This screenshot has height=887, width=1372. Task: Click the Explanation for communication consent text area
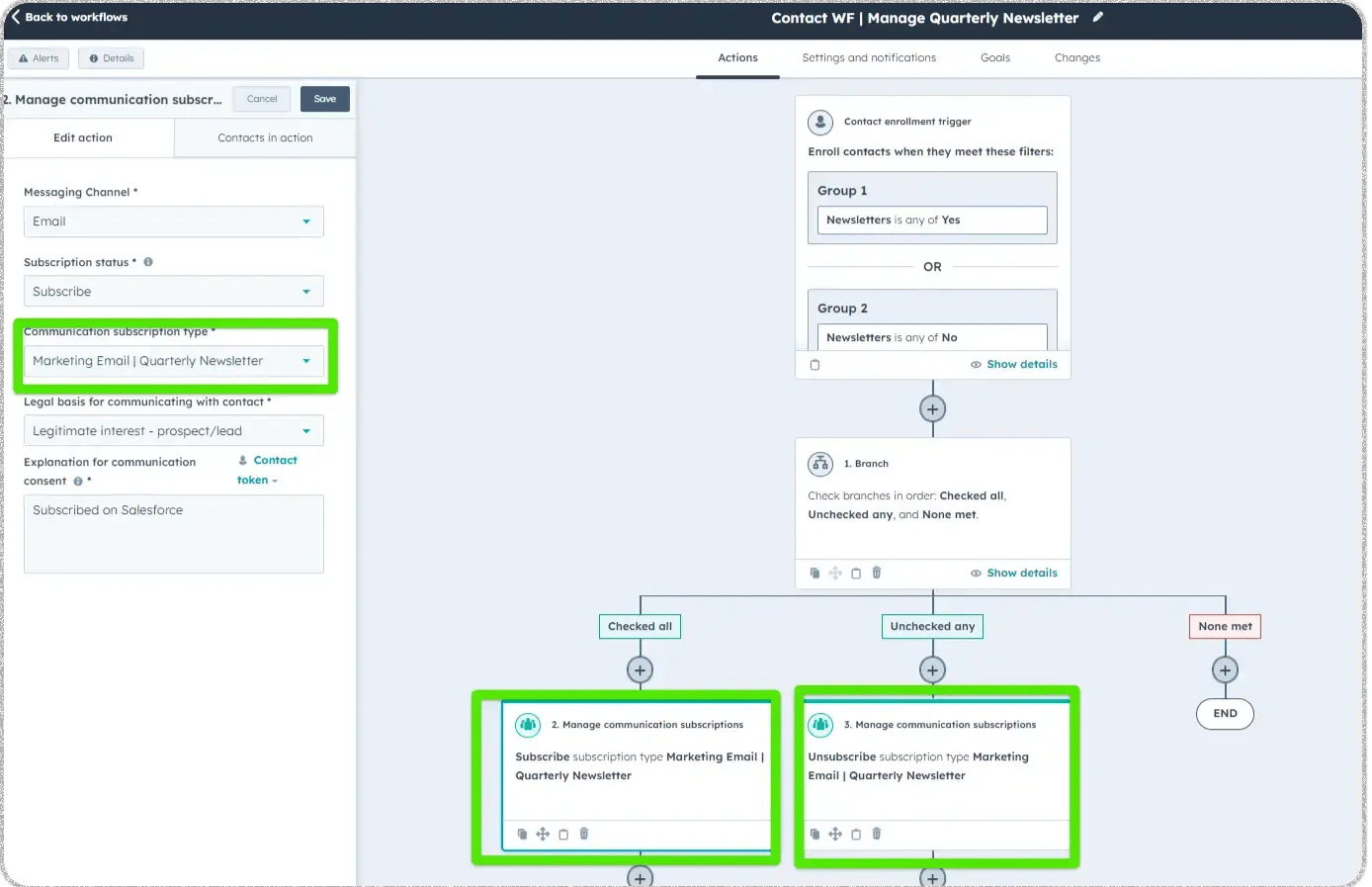coord(173,534)
